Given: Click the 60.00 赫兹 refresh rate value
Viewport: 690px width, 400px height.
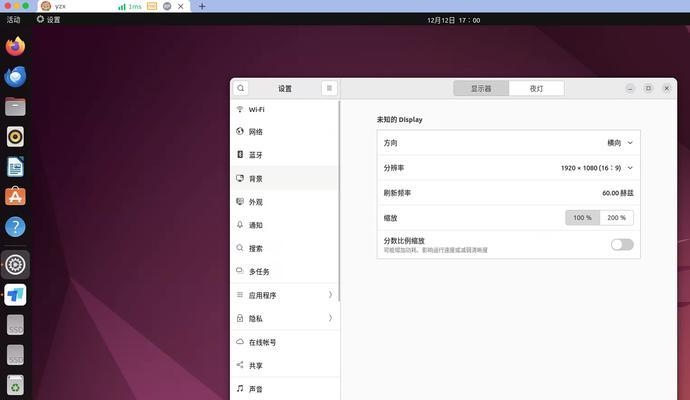Looking at the screenshot, I should pyautogui.click(x=618, y=193).
